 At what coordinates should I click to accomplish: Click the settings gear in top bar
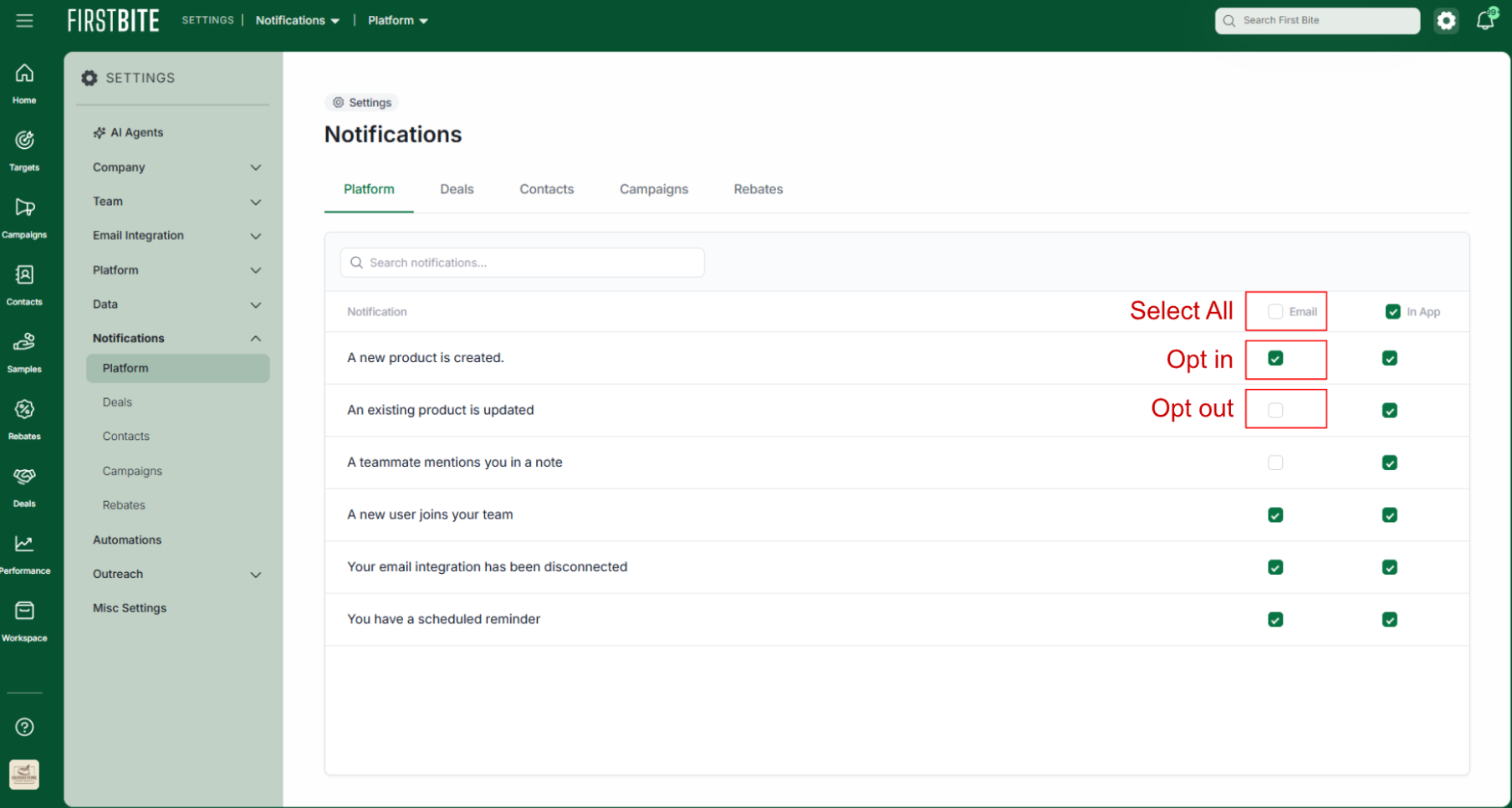coord(1446,20)
